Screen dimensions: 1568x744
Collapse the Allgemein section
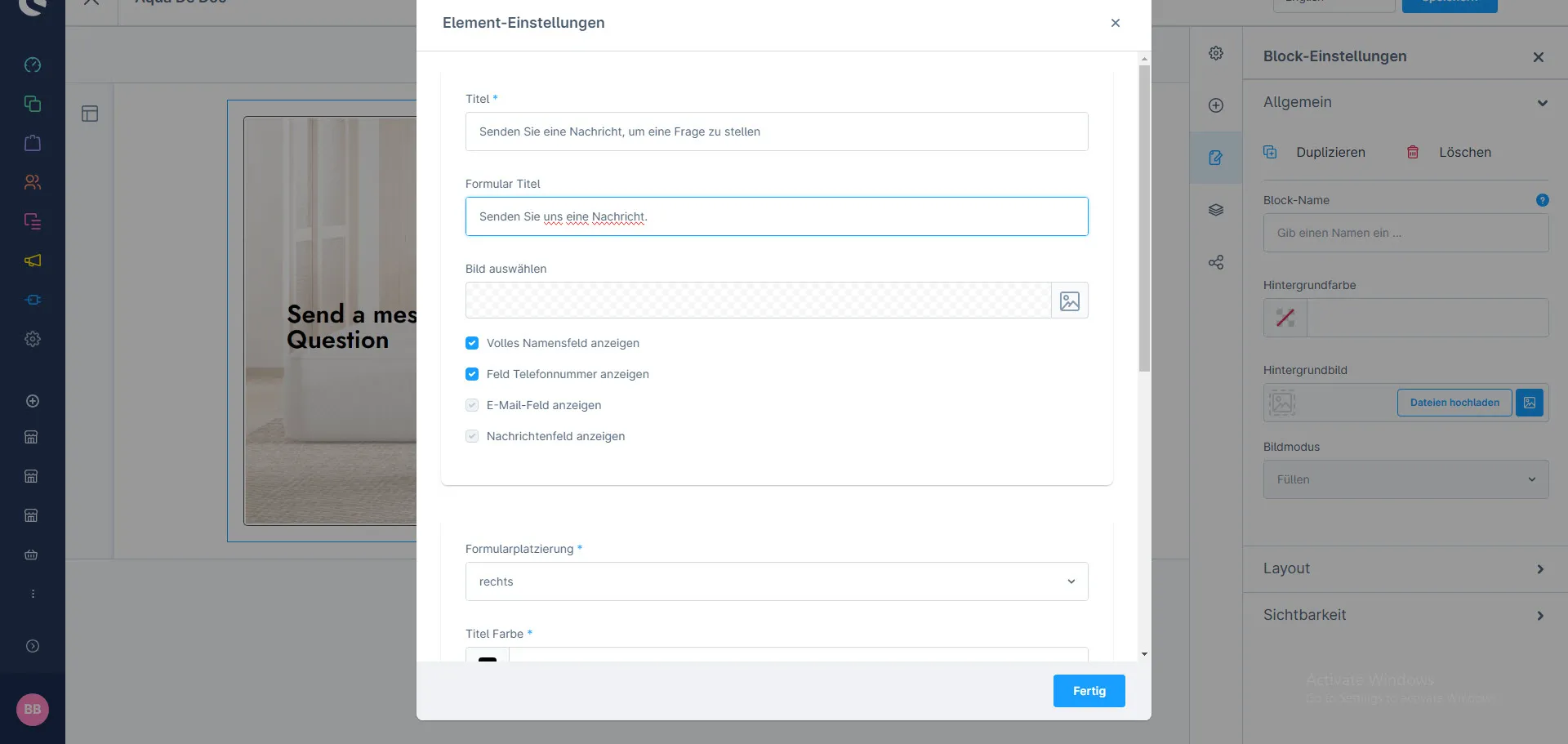coord(1405,102)
